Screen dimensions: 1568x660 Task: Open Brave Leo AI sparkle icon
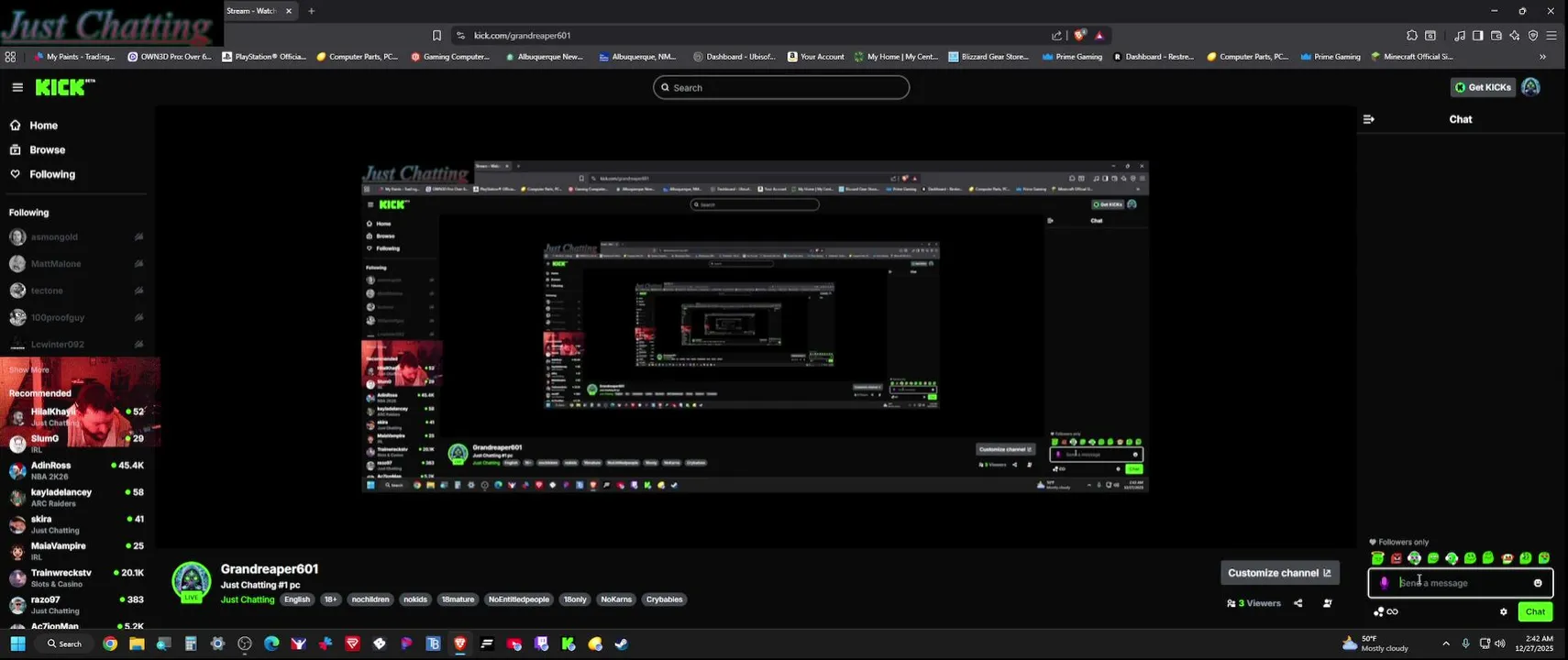1515,36
